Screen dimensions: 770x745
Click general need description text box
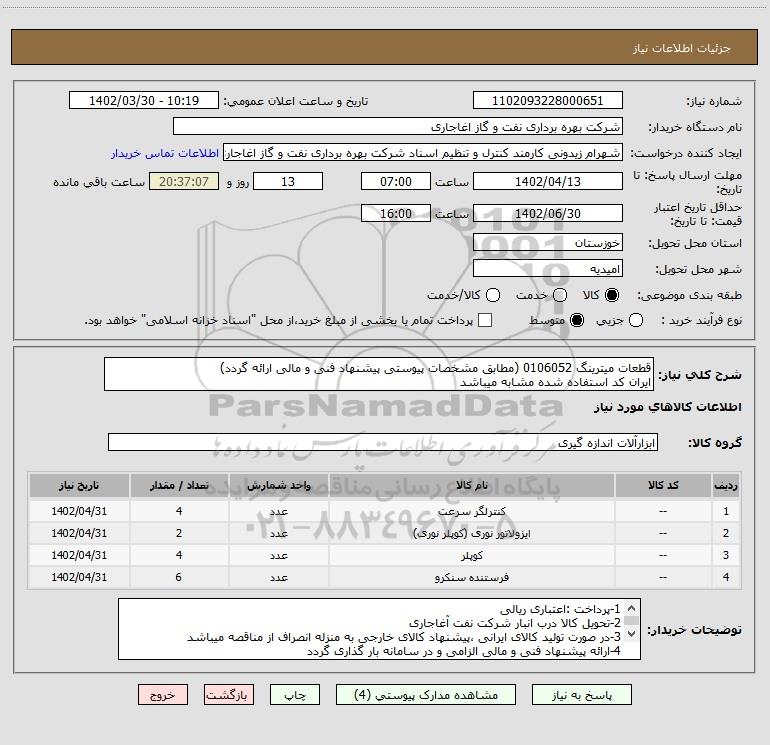pyautogui.click(x=379, y=374)
